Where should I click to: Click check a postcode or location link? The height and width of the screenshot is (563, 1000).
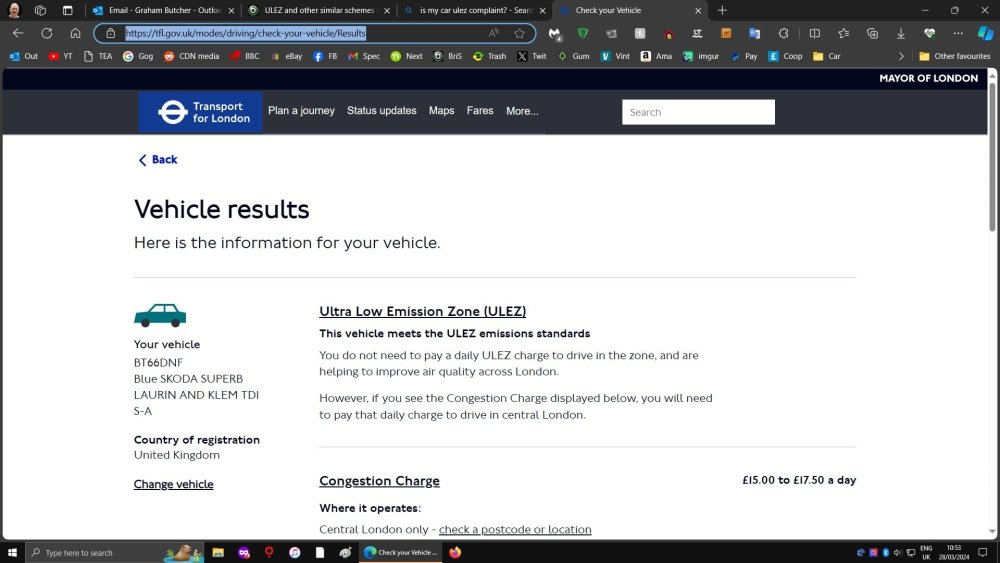[x=515, y=529]
